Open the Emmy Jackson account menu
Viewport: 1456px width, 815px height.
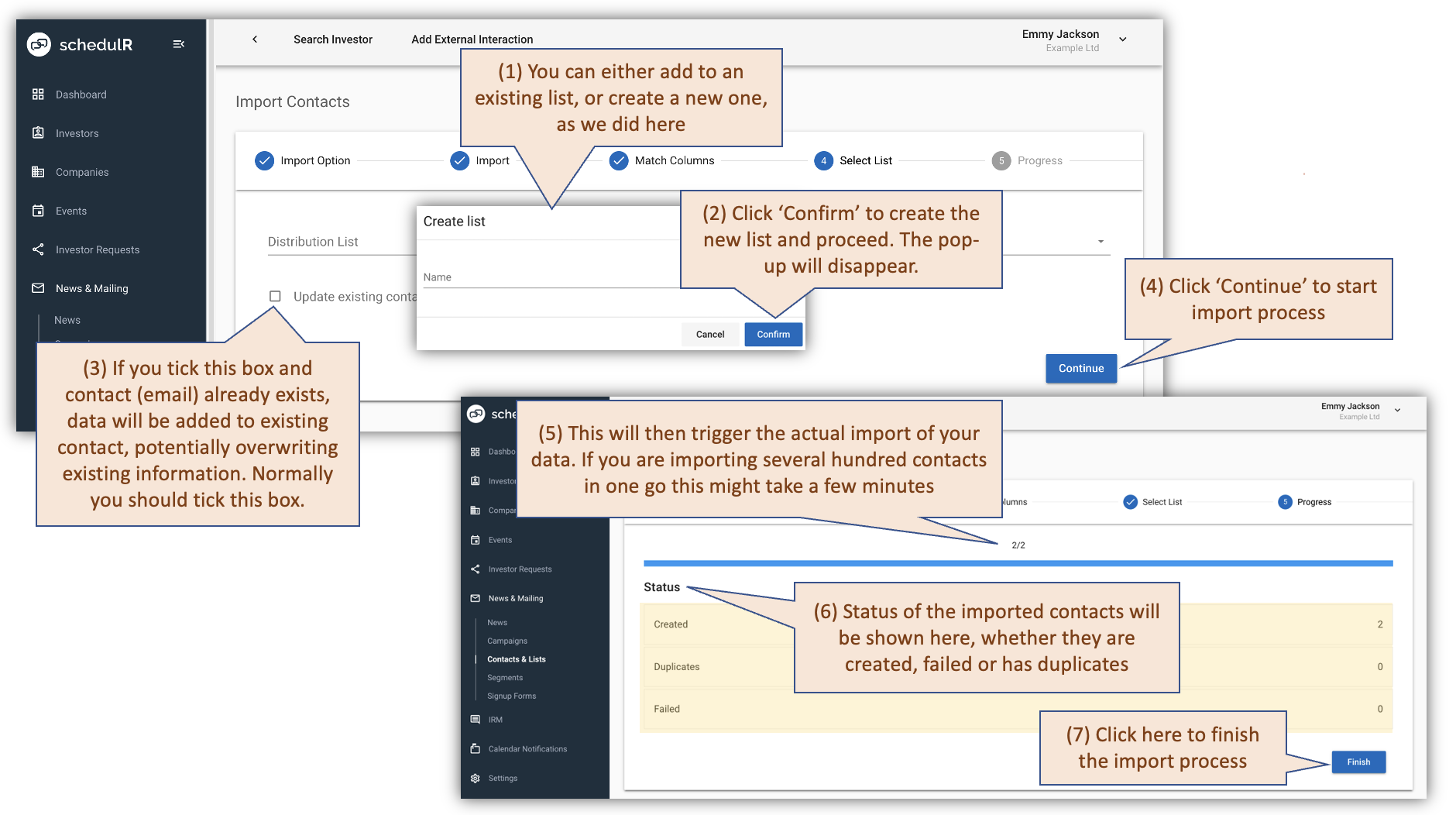coord(1121,38)
